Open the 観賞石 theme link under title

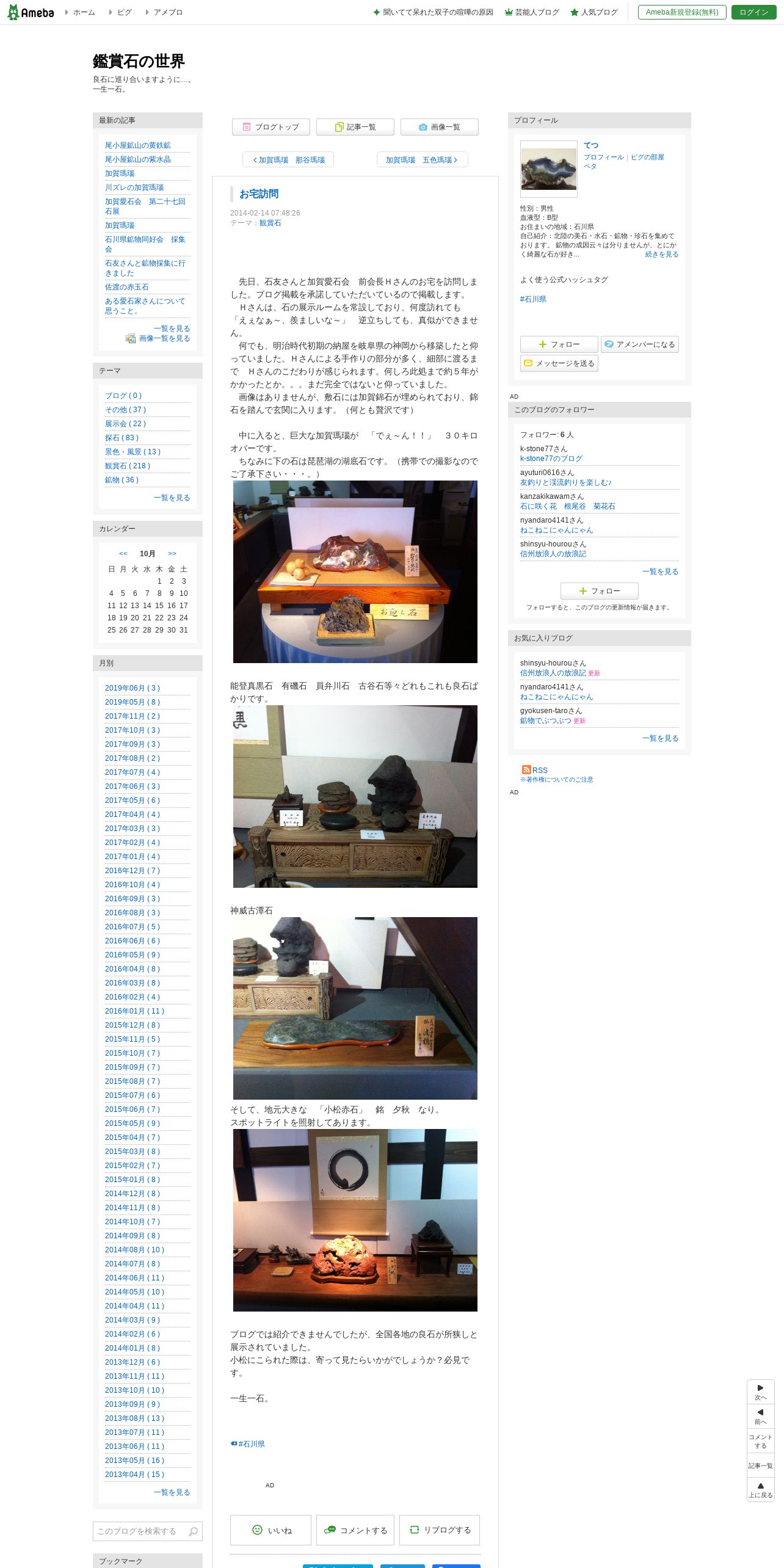pos(270,223)
